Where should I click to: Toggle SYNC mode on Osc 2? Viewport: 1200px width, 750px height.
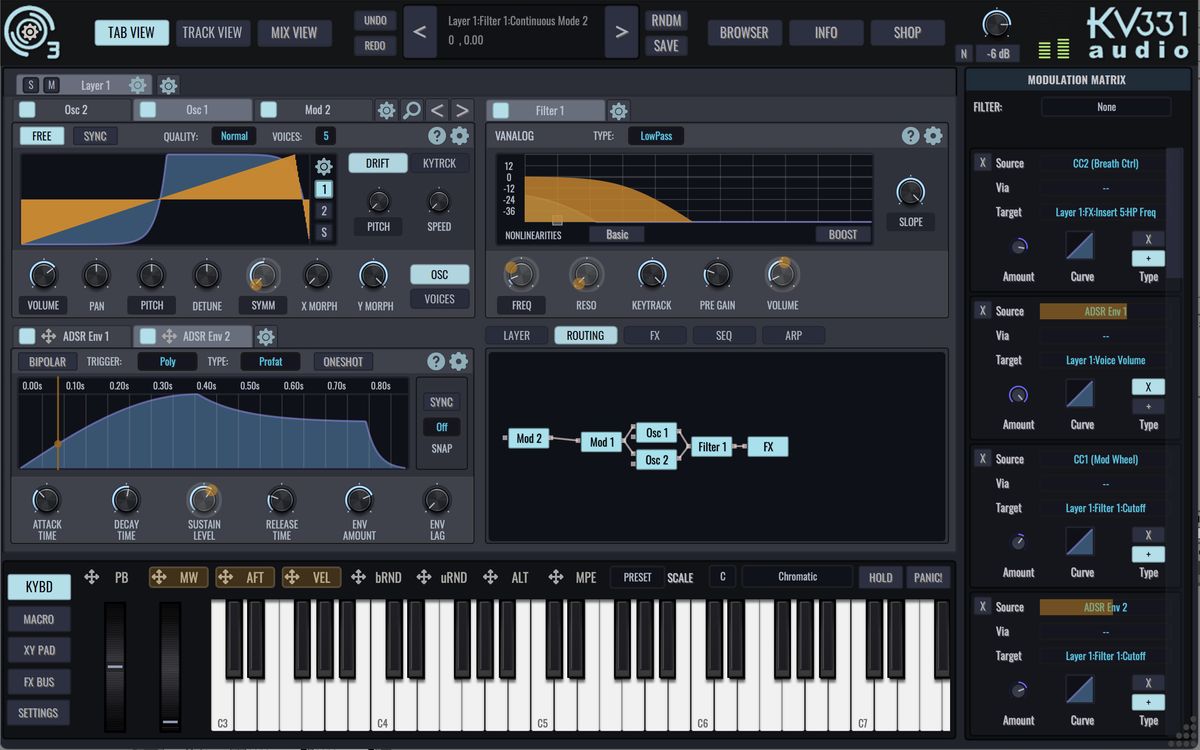[x=94, y=135]
